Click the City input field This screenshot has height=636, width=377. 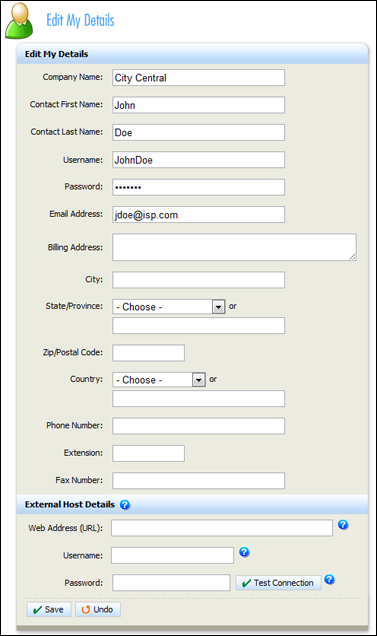coord(198,280)
